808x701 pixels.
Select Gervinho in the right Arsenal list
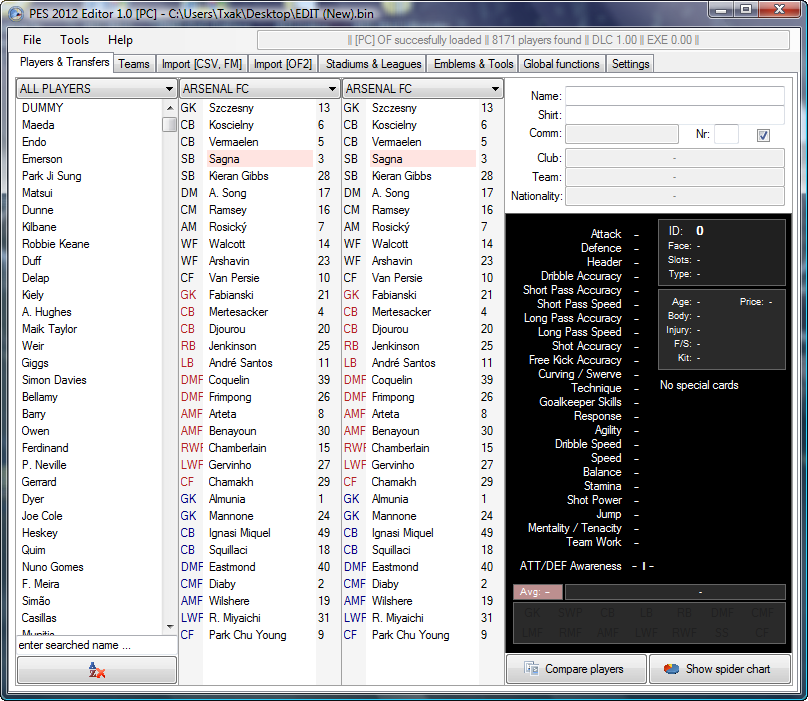393,465
